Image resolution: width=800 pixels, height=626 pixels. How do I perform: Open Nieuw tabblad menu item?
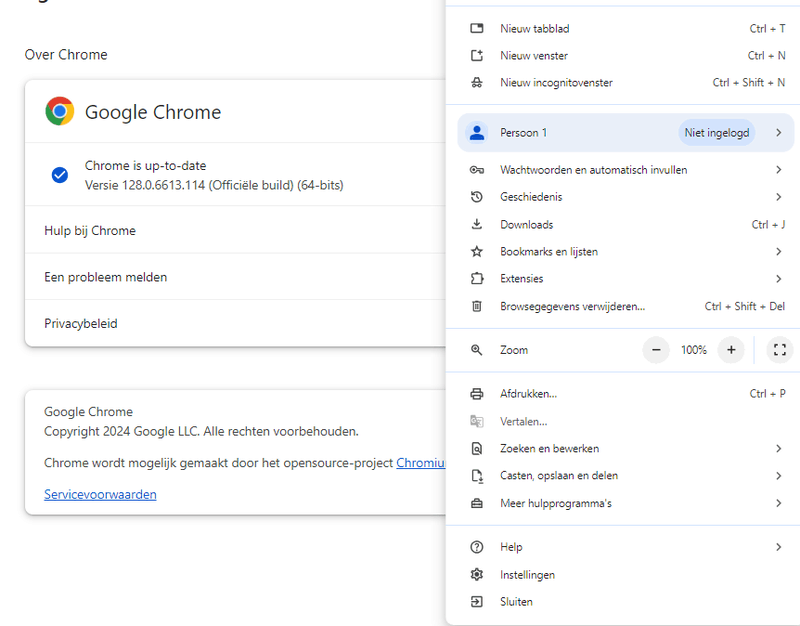coord(535,29)
